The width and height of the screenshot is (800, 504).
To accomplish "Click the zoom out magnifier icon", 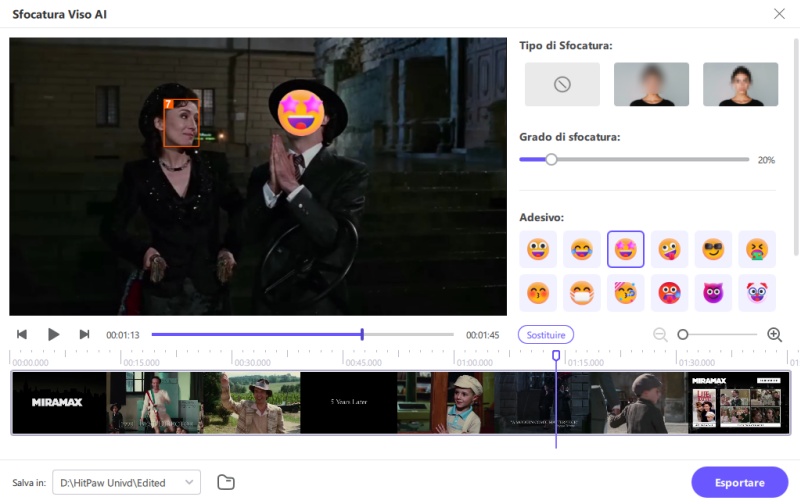I will coord(660,335).
